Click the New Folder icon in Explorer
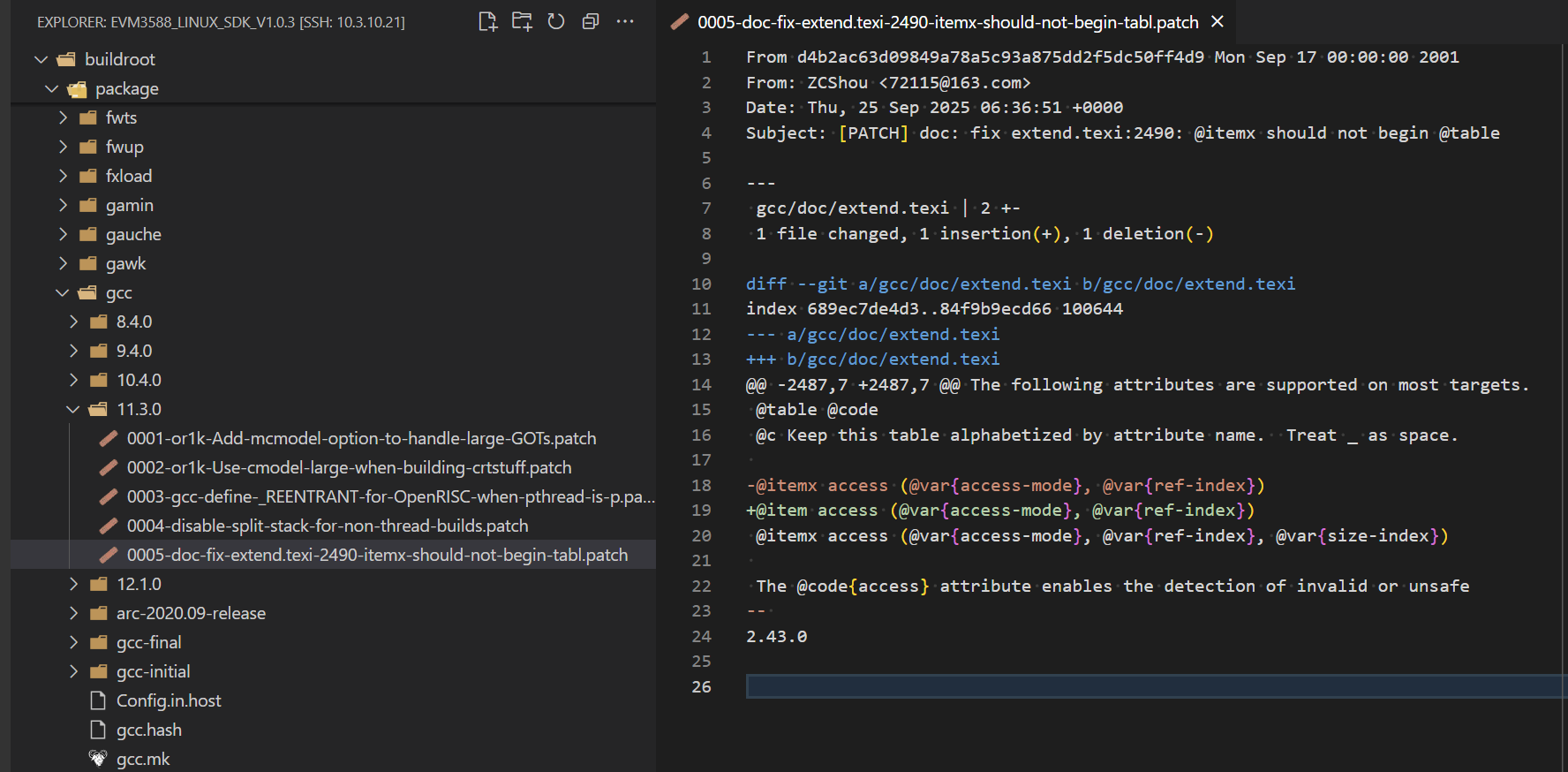This screenshot has height=772, width=1568. (522, 22)
